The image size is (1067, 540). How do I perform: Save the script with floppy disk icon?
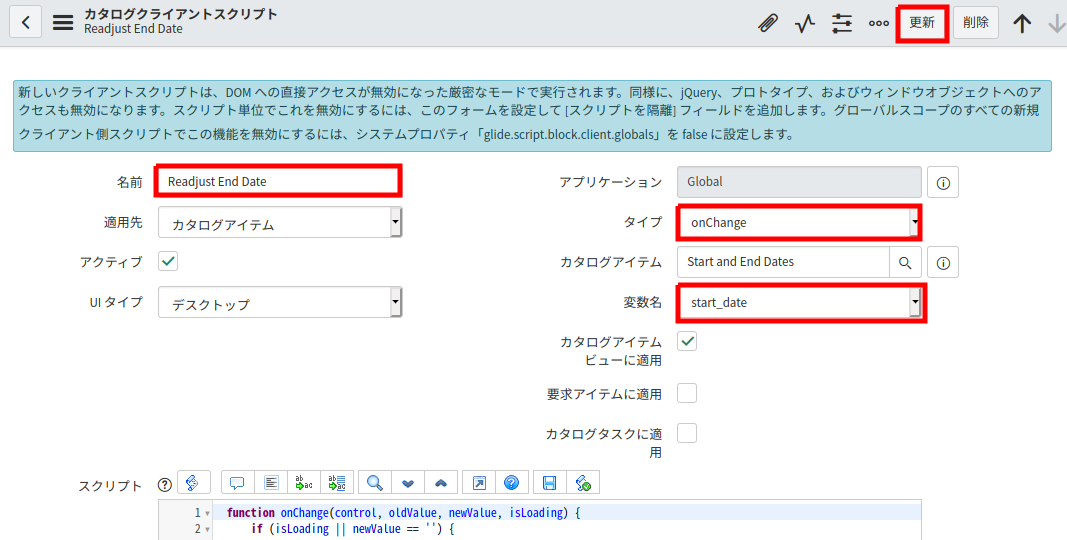pos(550,482)
